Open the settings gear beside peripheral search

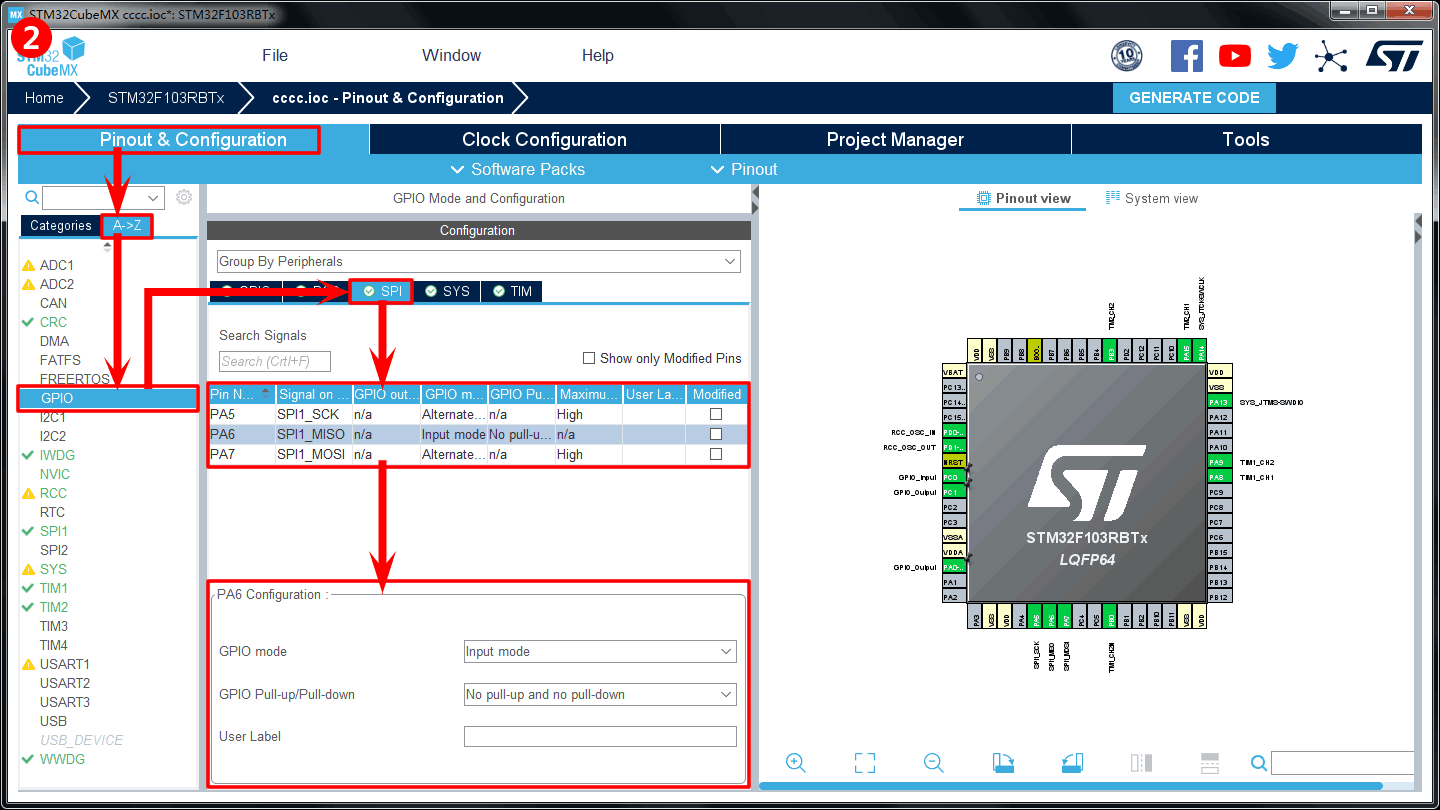(x=184, y=198)
